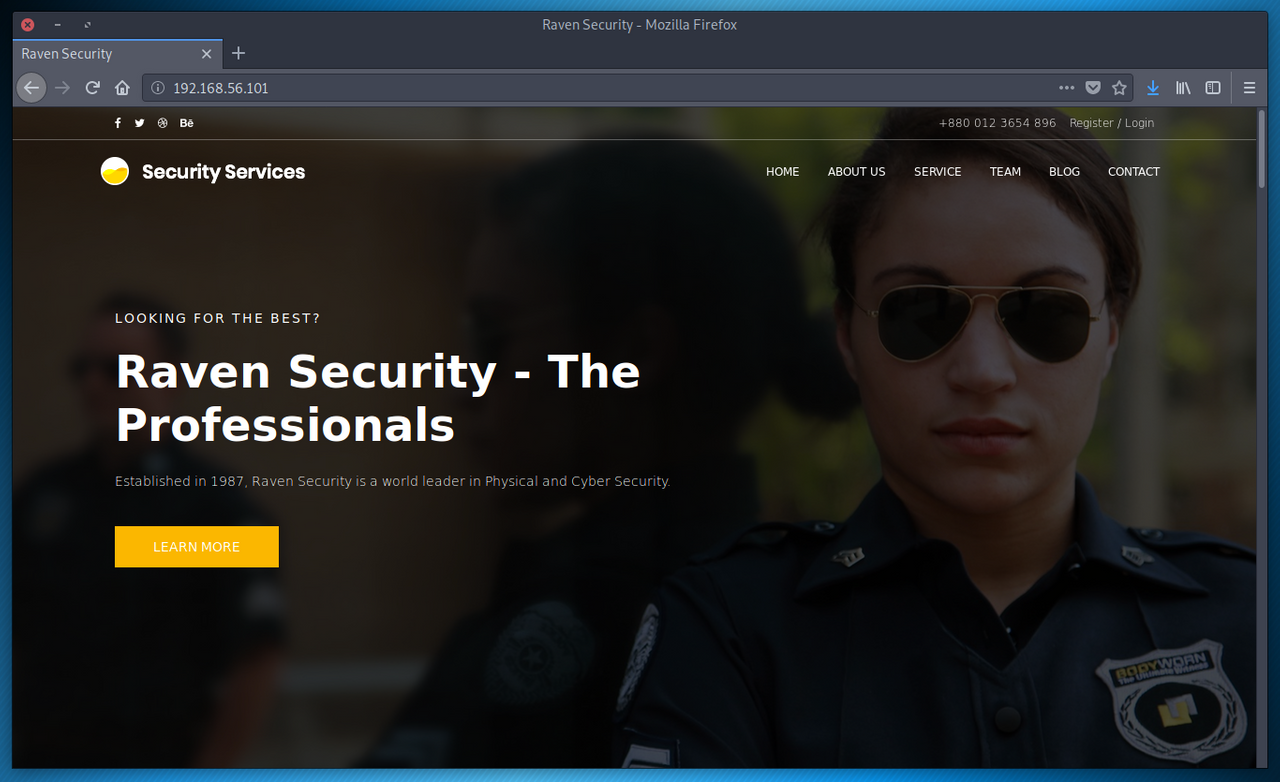Viewport: 1280px width, 782px height.
Task: Visit the Facebook social icon
Action: (x=117, y=123)
